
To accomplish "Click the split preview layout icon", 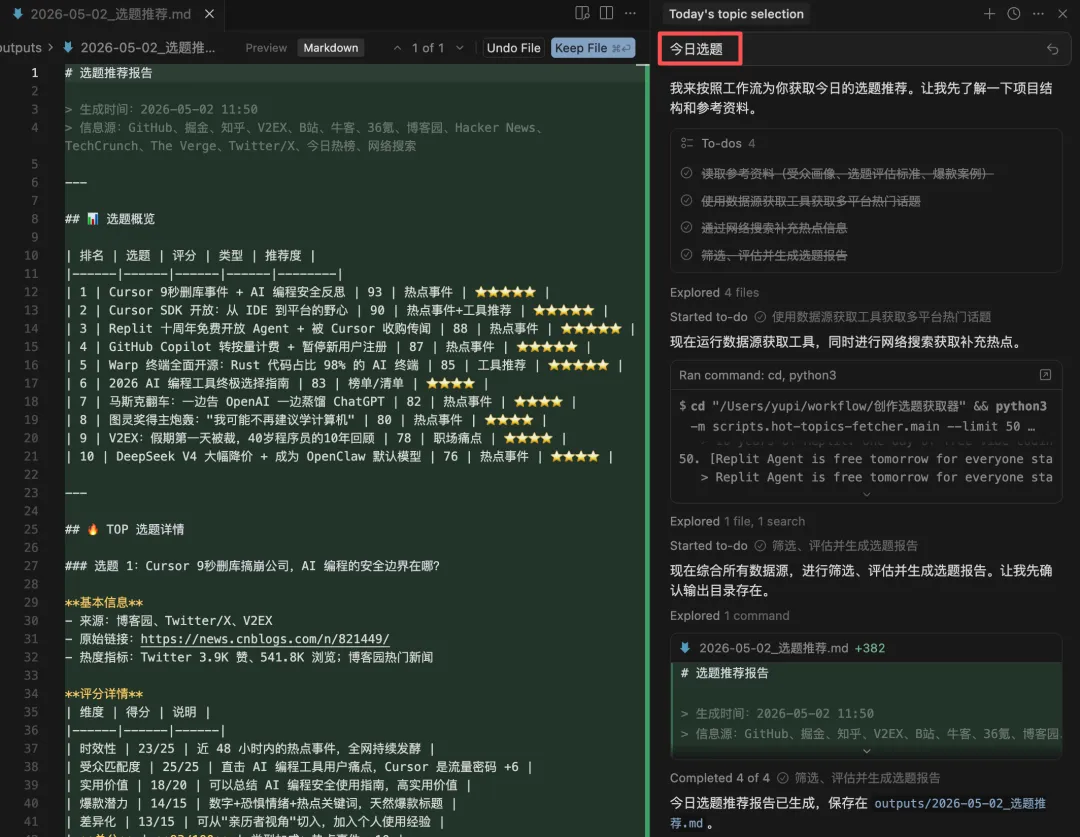I will (582, 13).
